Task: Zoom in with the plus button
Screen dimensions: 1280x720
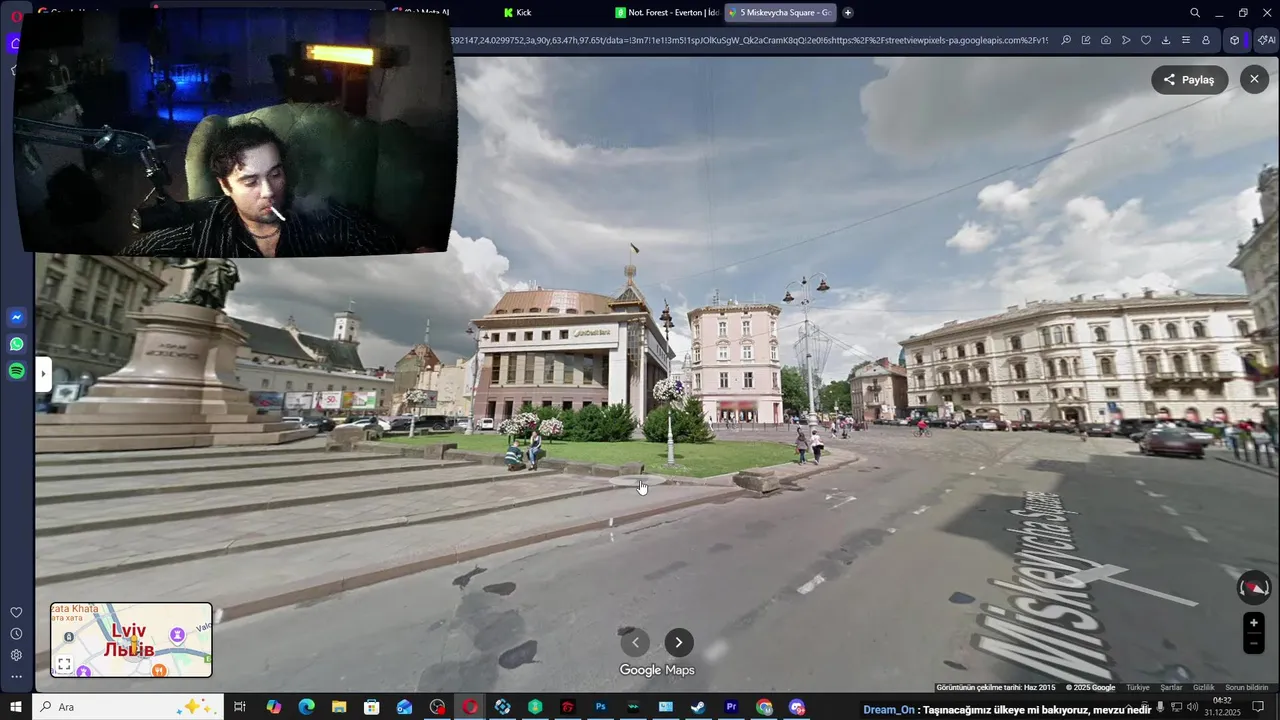Action: coord(1254,623)
